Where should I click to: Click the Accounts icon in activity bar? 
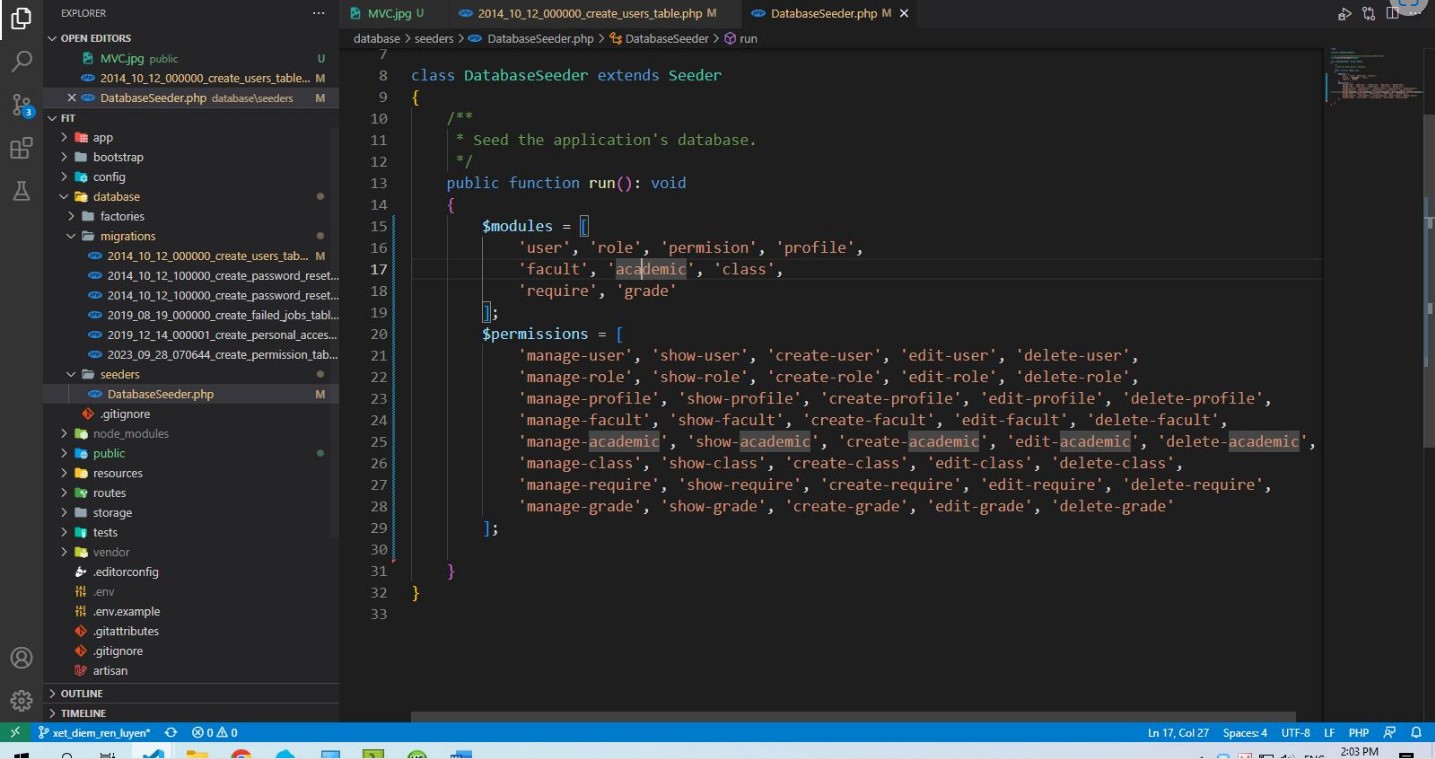(x=21, y=658)
